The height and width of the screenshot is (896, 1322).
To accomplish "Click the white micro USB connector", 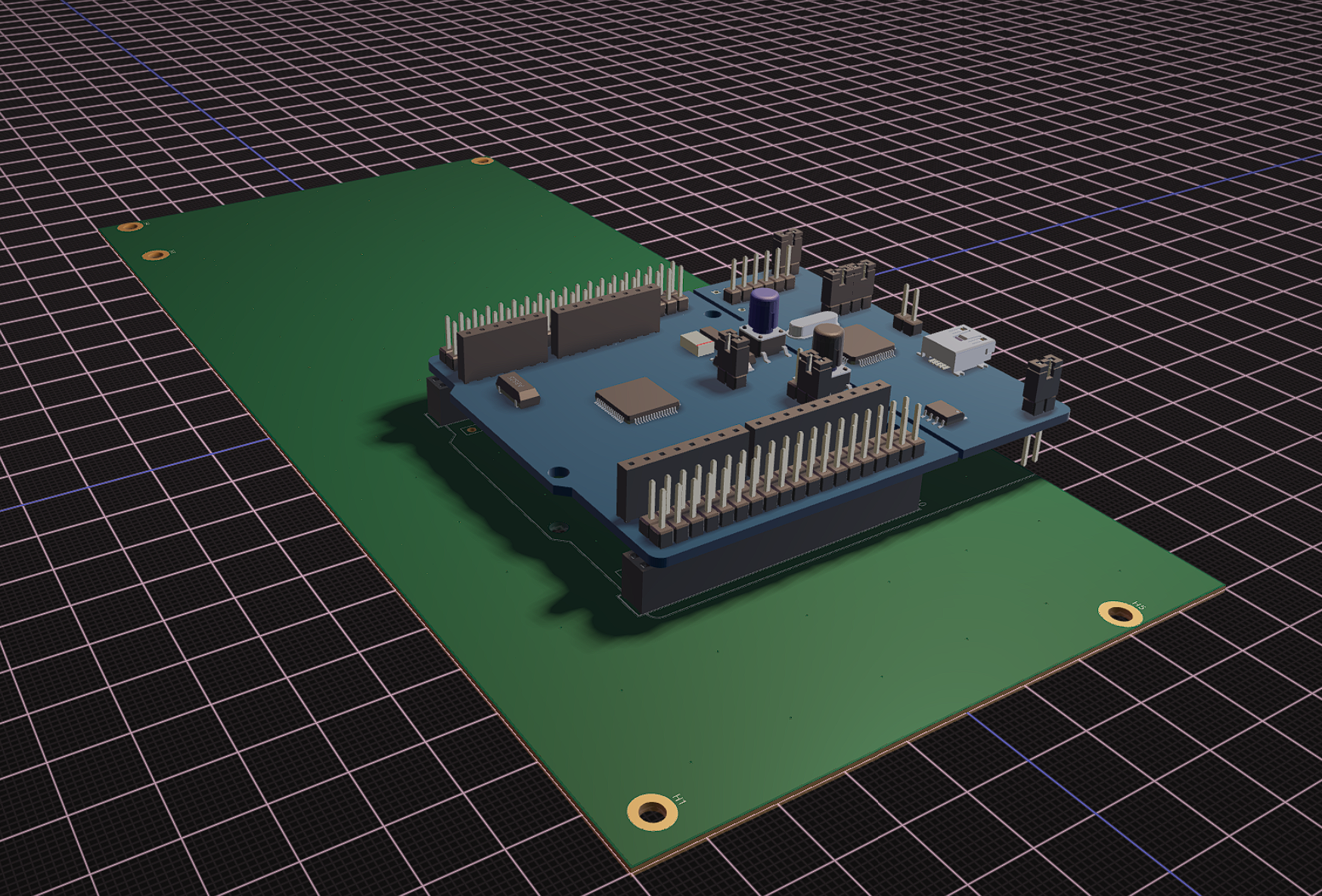I will (x=957, y=349).
